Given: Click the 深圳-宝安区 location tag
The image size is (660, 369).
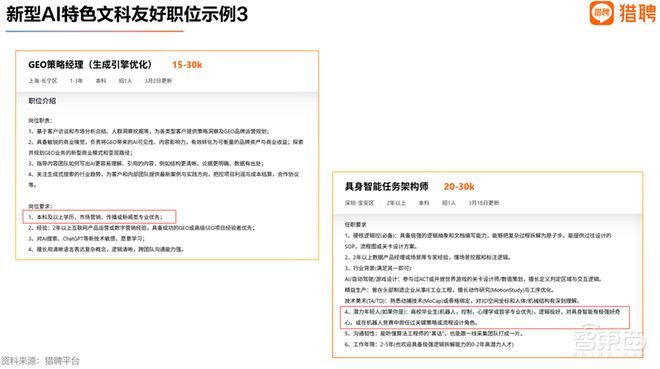Looking at the screenshot, I should tap(359, 203).
